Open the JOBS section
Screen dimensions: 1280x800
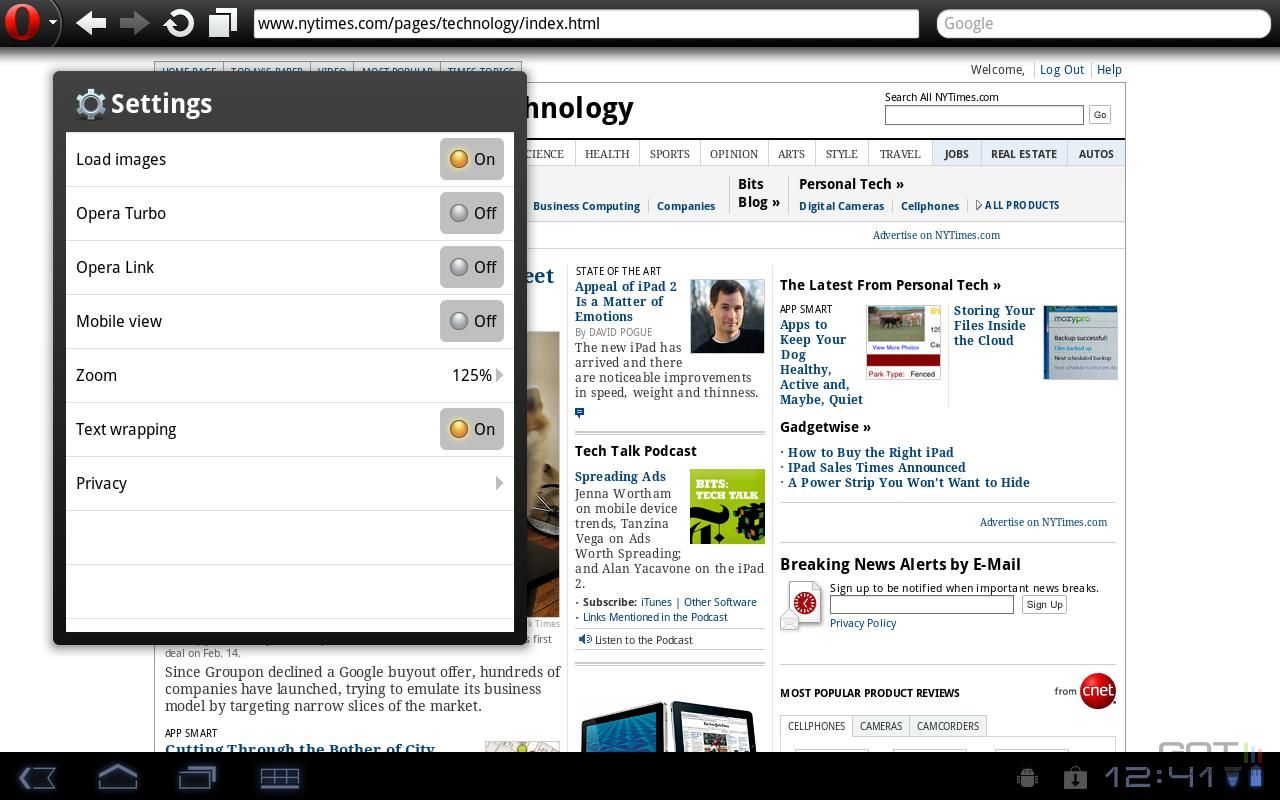tap(957, 154)
